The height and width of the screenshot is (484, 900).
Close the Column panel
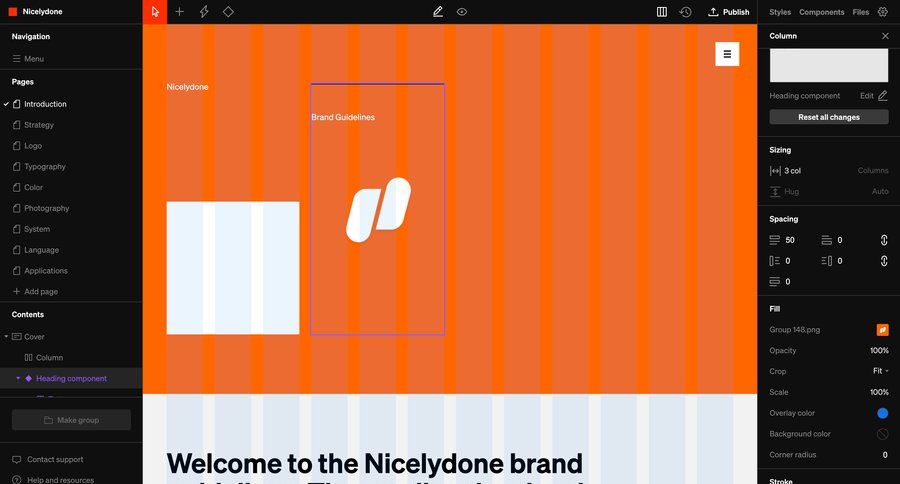(885, 36)
